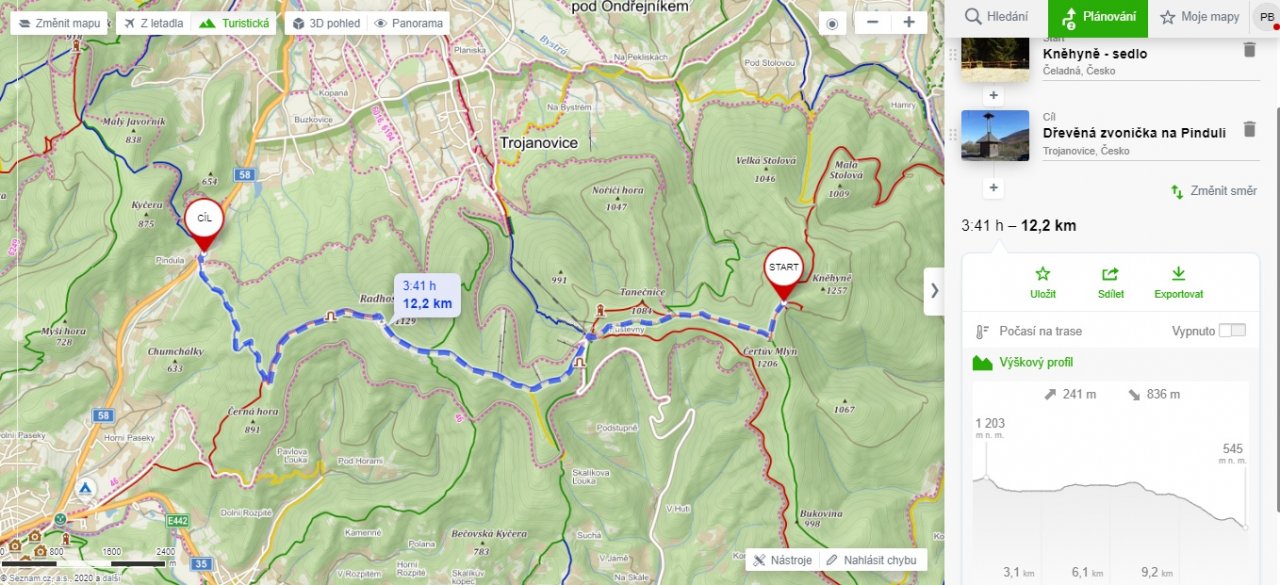Open the Nástroje tools button
Image resolution: width=1280 pixels, height=585 pixels.
pyautogui.click(x=783, y=560)
